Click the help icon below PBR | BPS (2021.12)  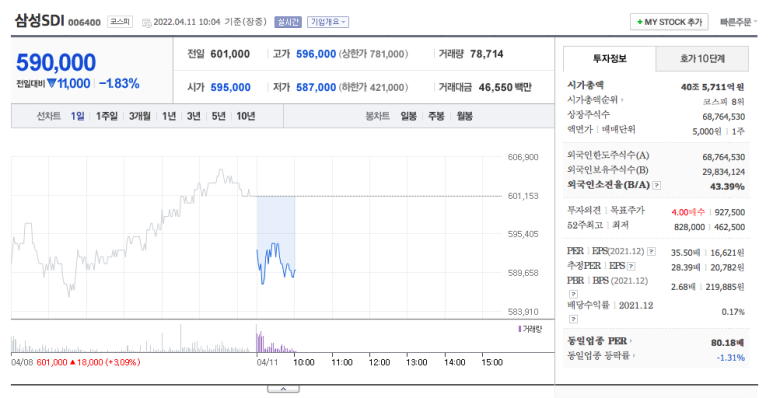tap(573, 294)
